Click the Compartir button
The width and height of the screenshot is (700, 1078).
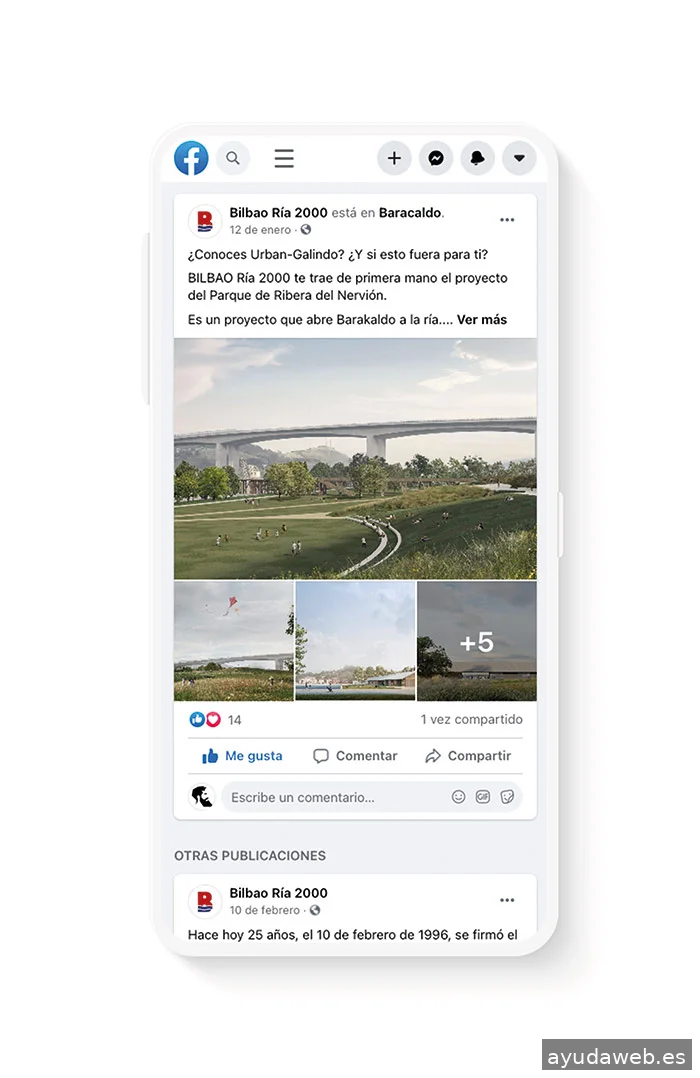468,756
